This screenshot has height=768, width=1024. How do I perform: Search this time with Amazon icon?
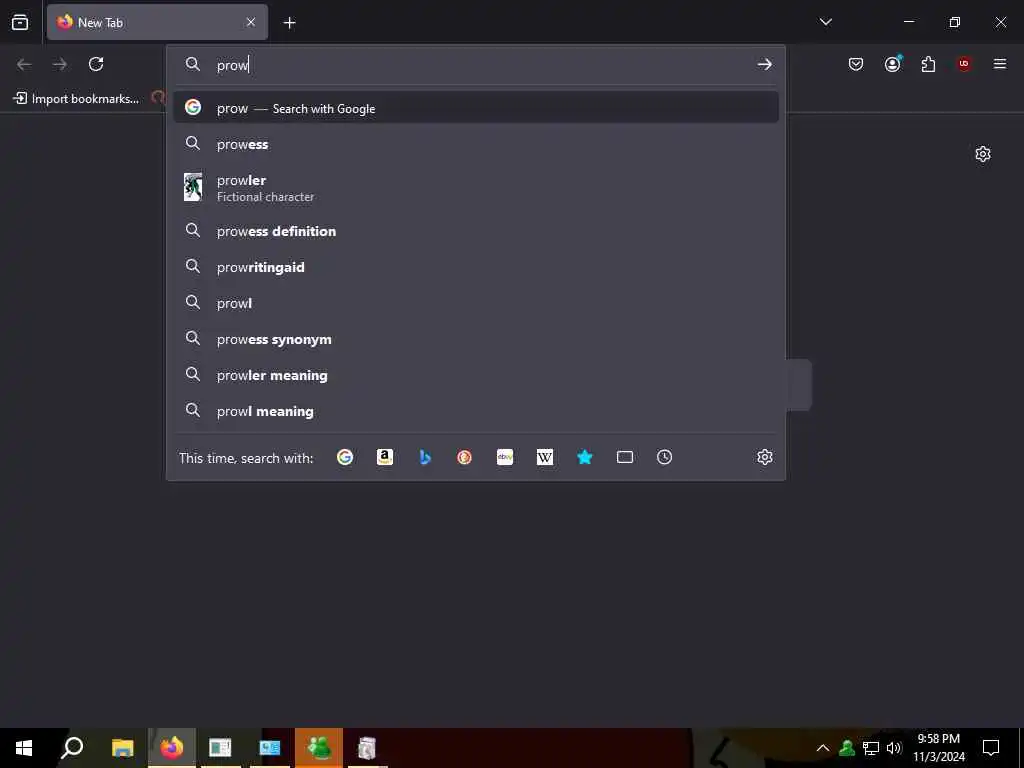[x=385, y=457]
